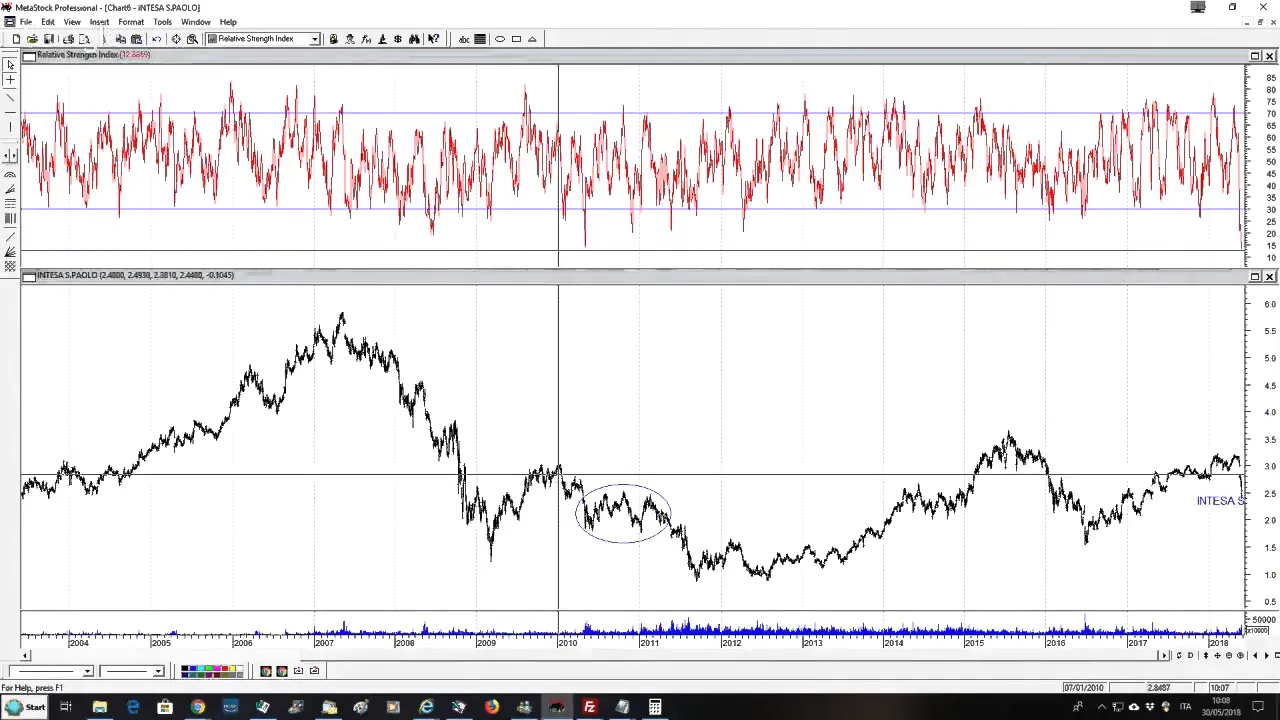This screenshot has height=720, width=1280.
Task: Pick the yellow color swatch in palette
Action: pyautogui.click(x=233, y=668)
